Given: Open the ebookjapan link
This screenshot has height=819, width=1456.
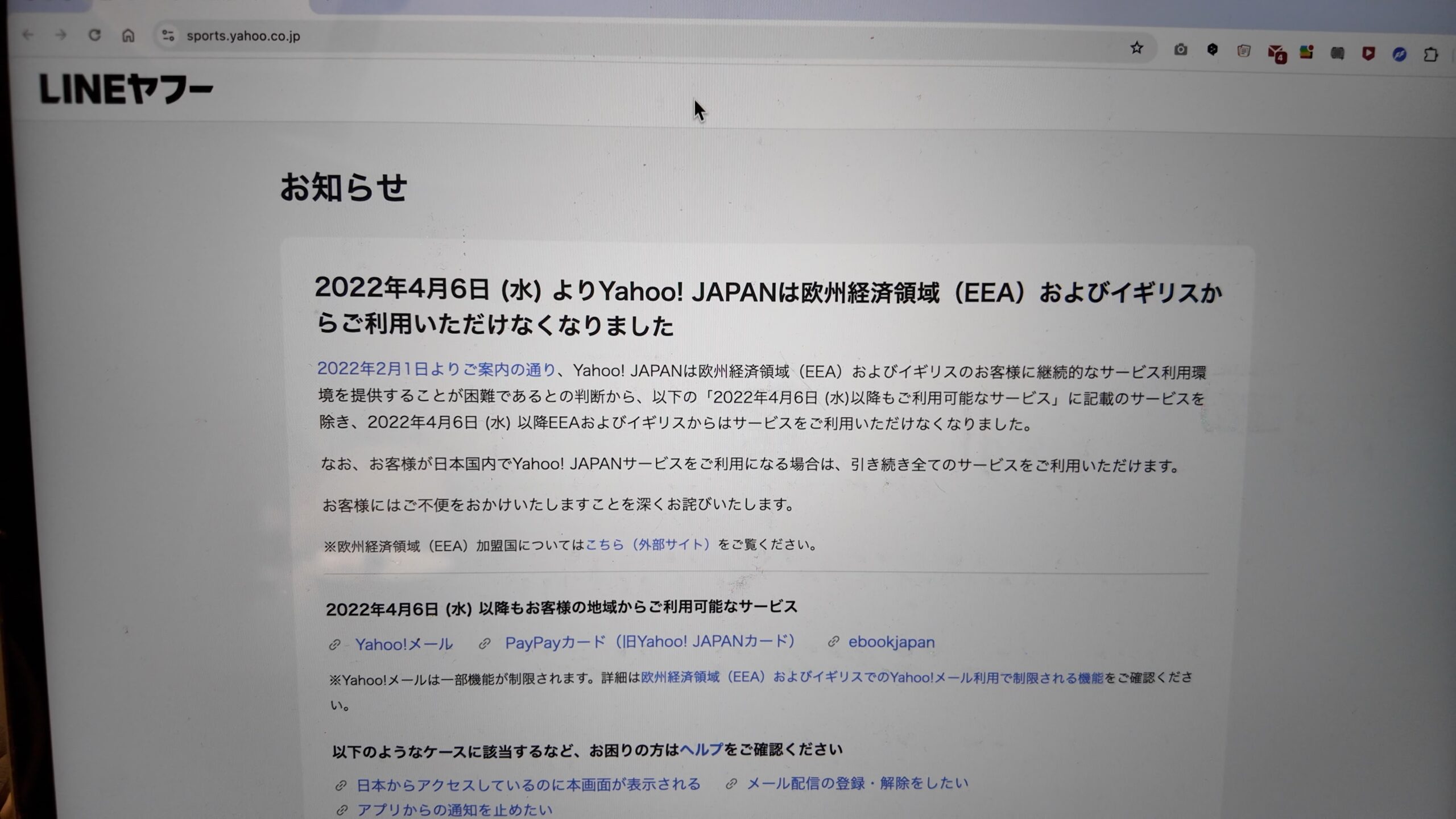Looking at the screenshot, I should pyautogui.click(x=891, y=642).
